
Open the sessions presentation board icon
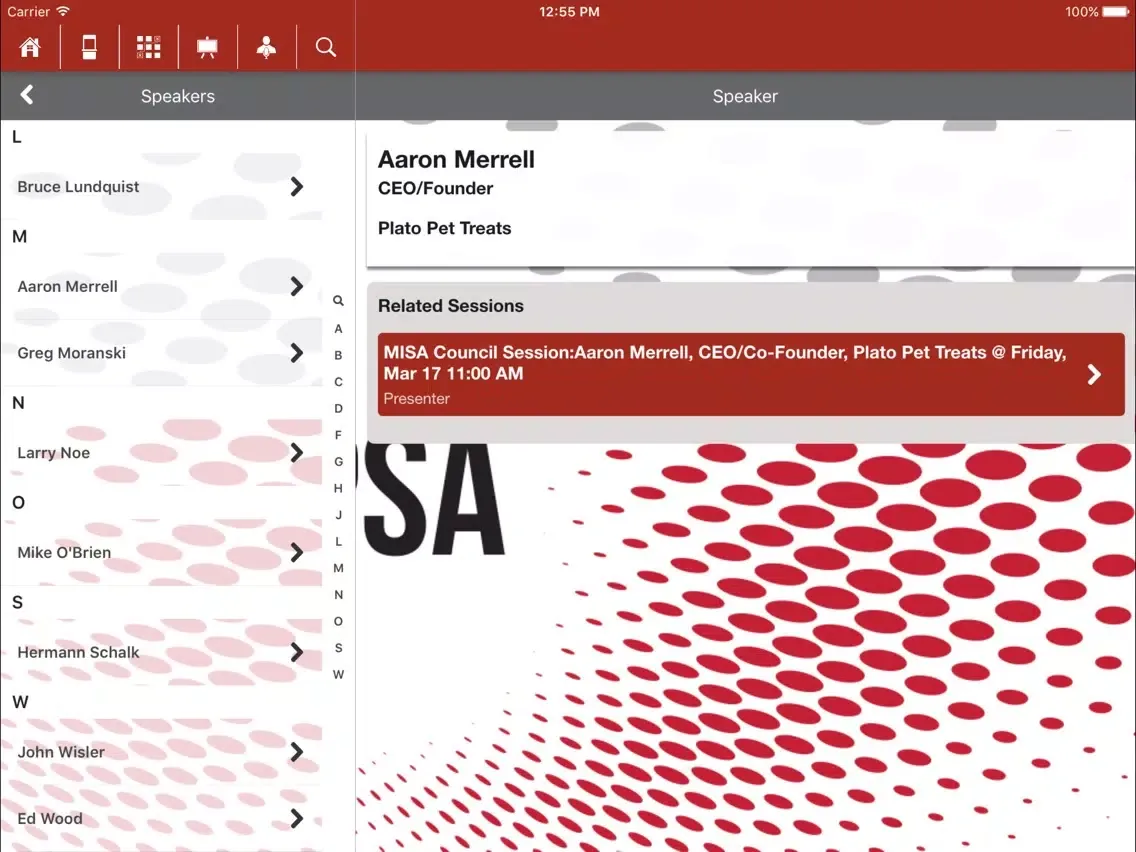point(207,48)
